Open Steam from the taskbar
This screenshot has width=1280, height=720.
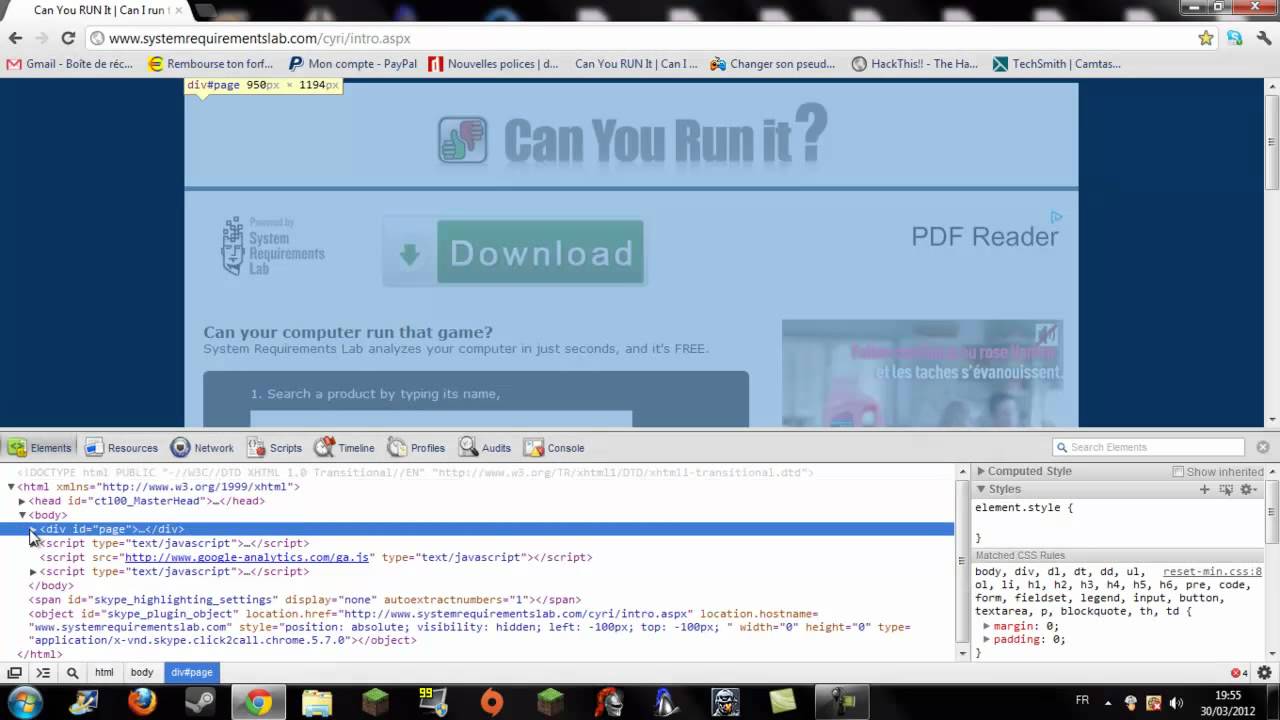pyautogui.click(x=200, y=702)
